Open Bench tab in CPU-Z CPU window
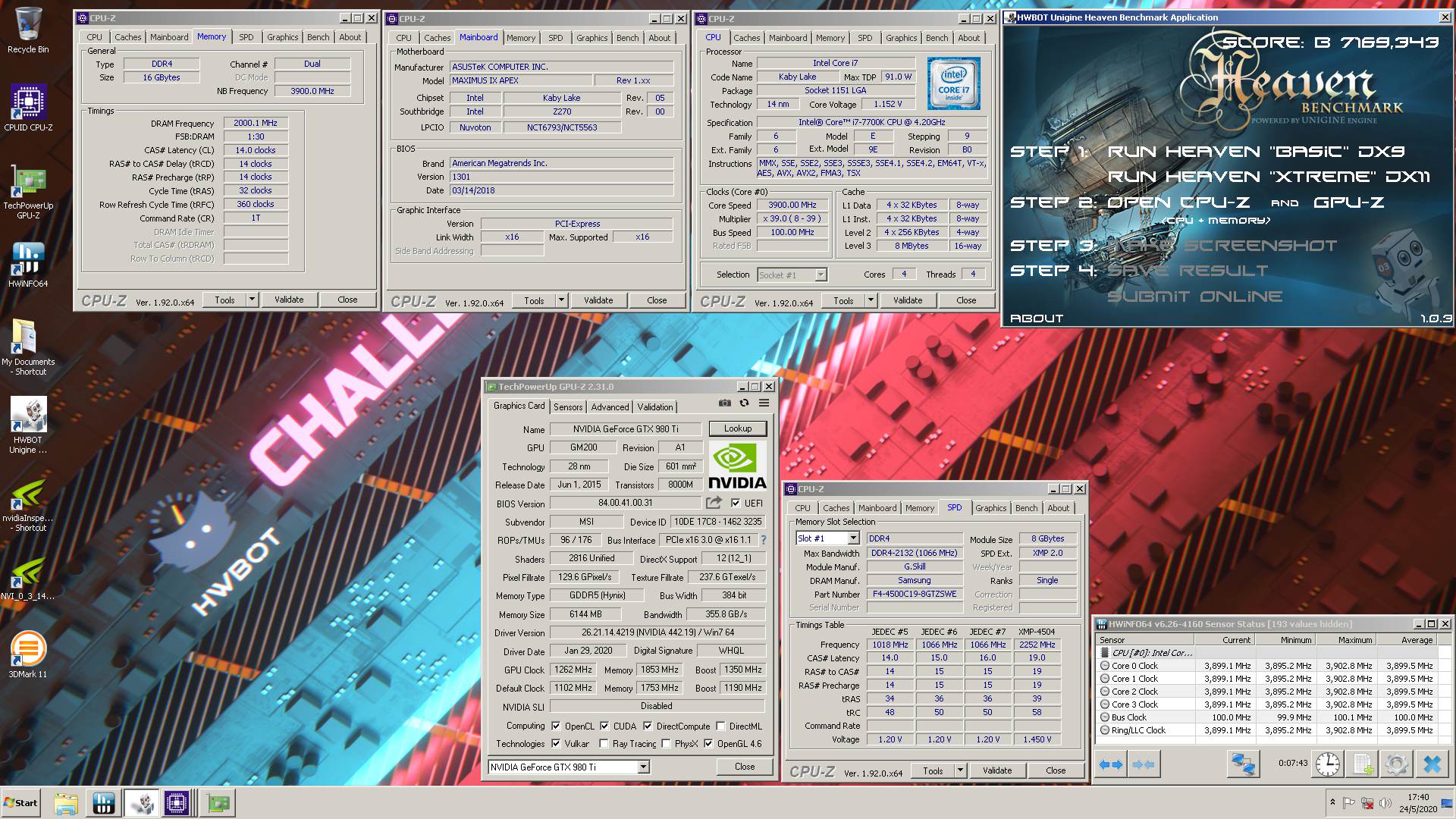Screen dimensions: 1456x819 pyautogui.click(x=937, y=38)
